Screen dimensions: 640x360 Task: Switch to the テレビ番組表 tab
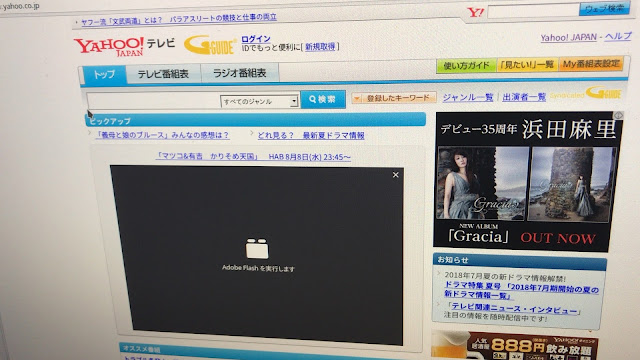pos(163,74)
